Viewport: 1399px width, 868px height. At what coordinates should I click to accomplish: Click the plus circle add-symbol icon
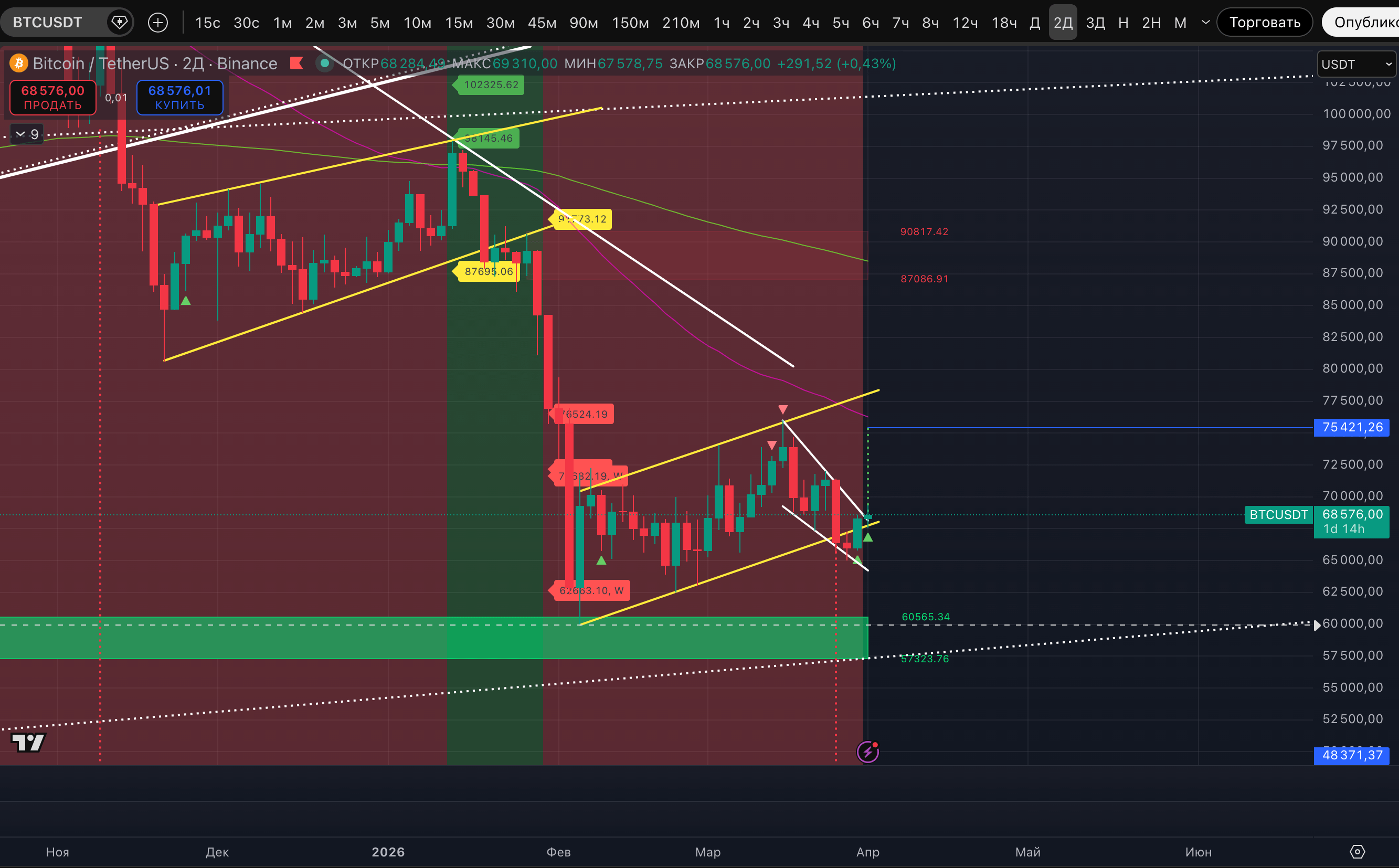click(x=158, y=23)
